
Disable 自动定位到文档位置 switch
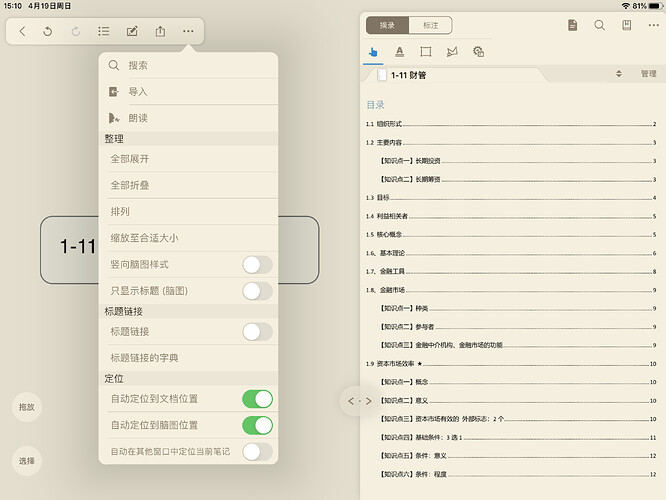tap(257, 399)
